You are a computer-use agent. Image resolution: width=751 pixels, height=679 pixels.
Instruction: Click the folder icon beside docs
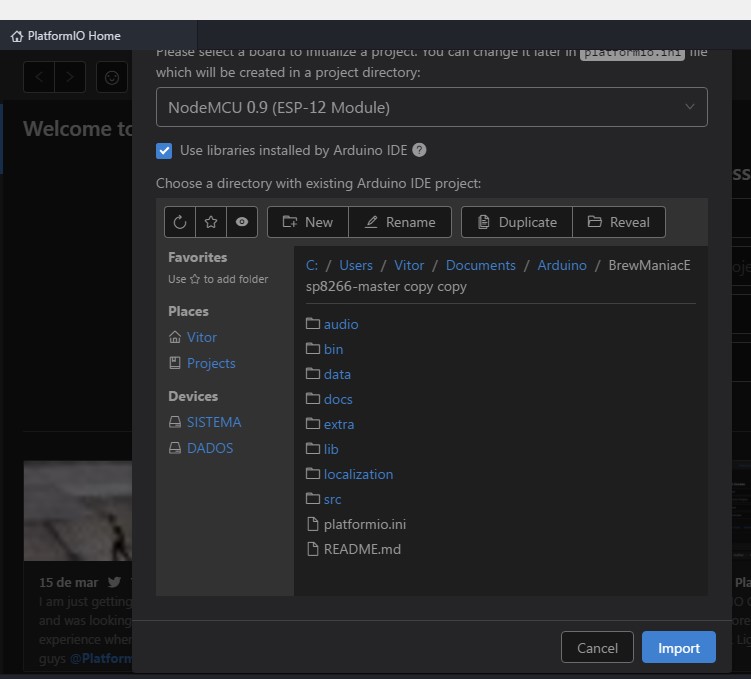coord(313,398)
